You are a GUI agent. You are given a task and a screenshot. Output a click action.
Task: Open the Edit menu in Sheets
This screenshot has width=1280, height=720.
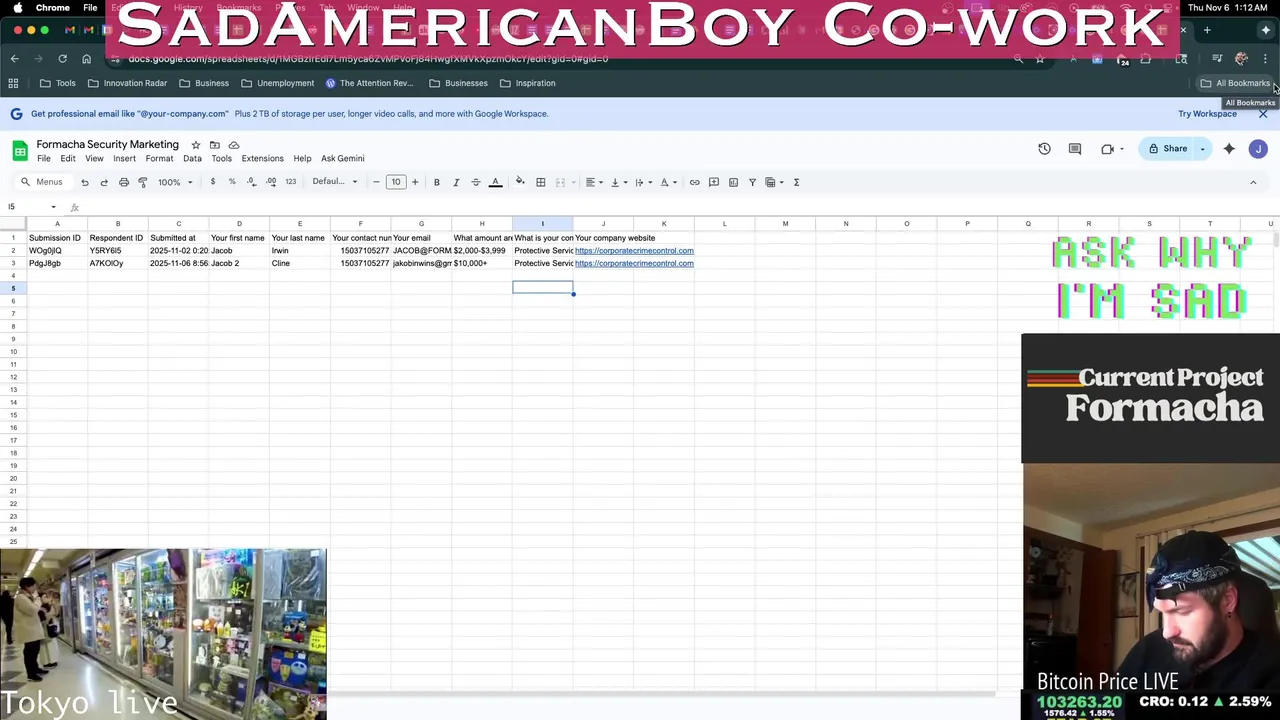[x=68, y=159]
